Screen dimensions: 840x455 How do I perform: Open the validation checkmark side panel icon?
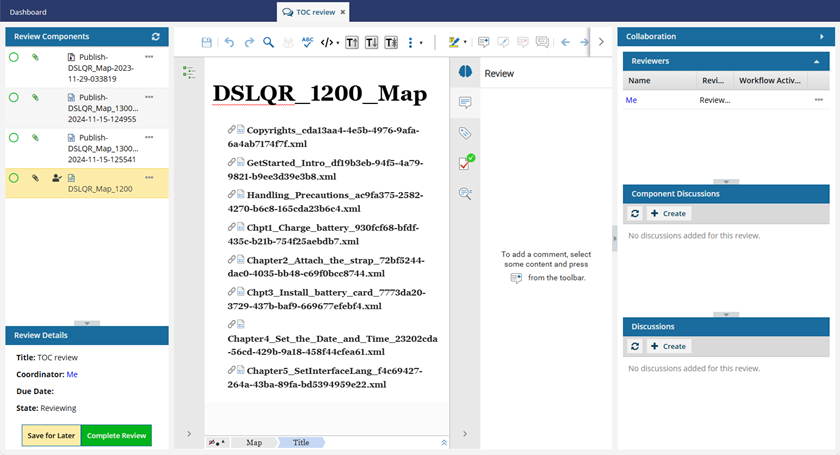[465, 163]
